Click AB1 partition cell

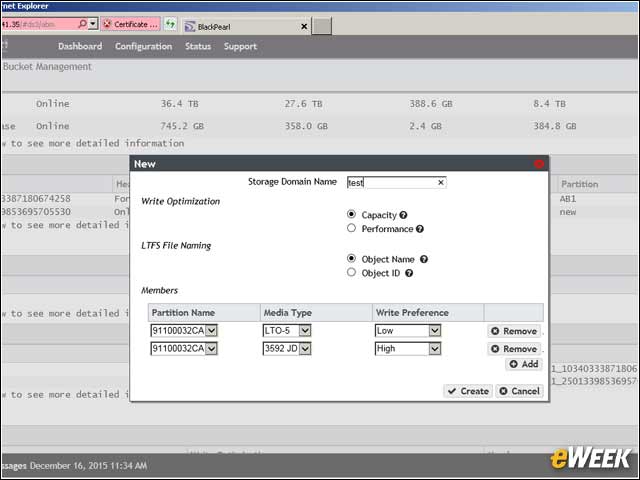coord(568,199)
